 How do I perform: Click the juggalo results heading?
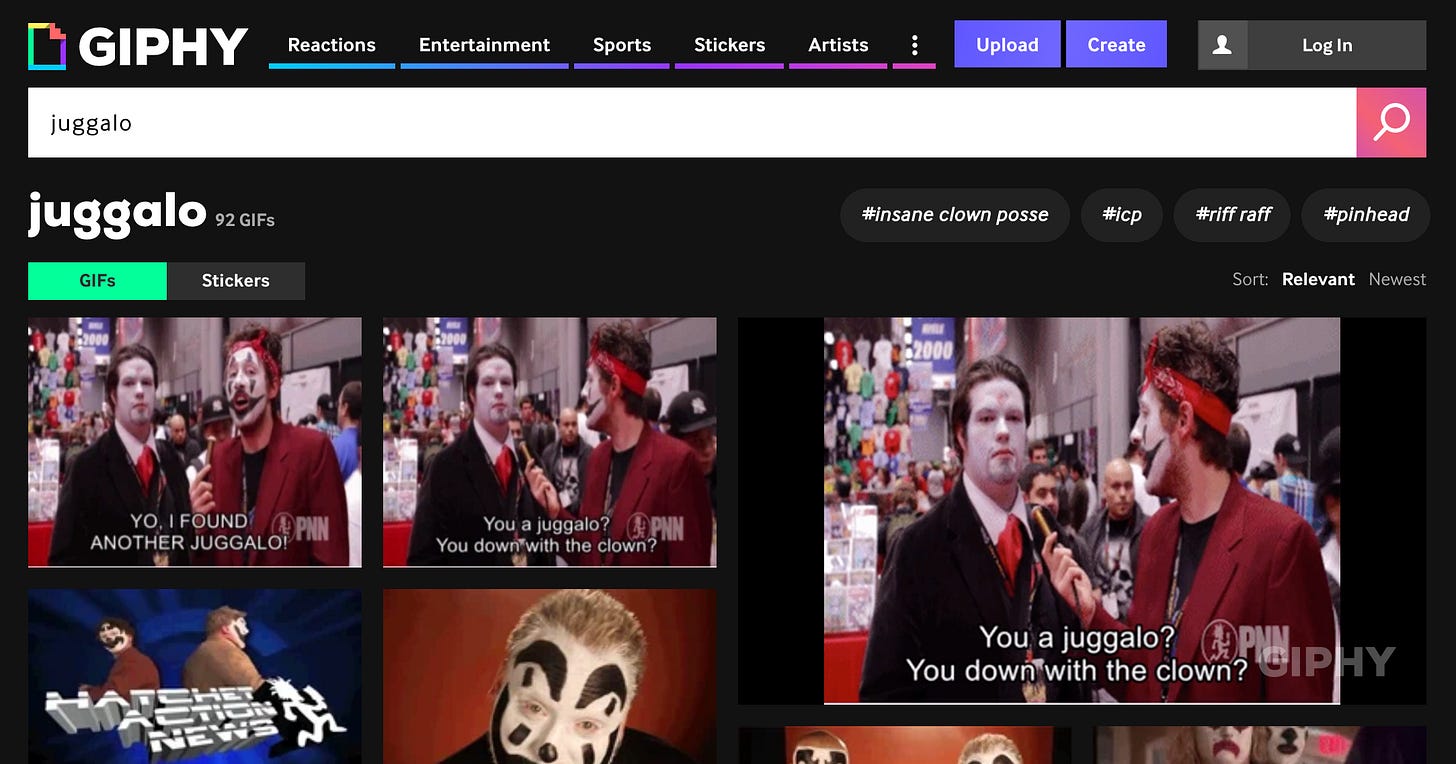pos(117,212)
